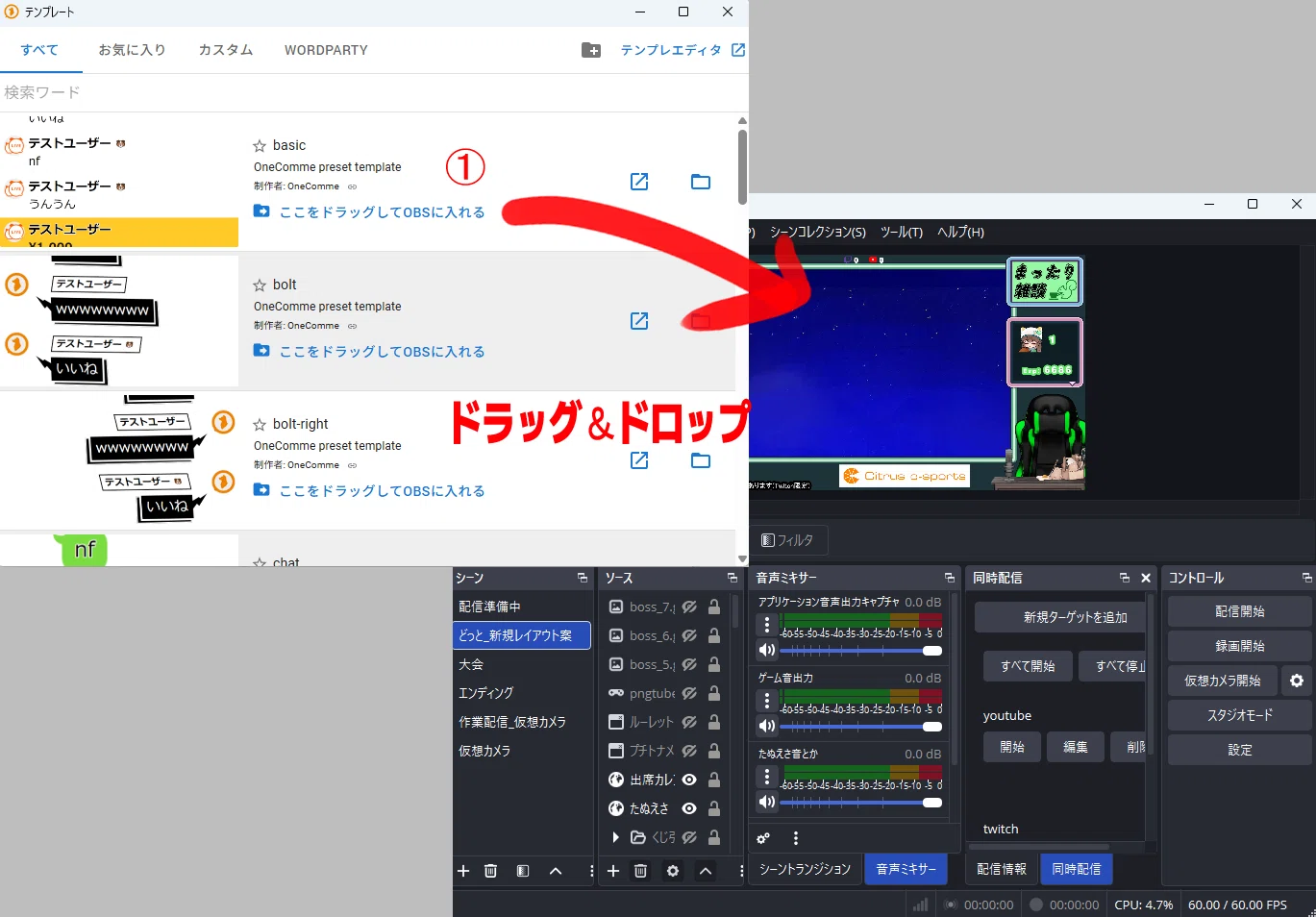
Task: Favorite the bolt template with the star
Action: [260, 285]
